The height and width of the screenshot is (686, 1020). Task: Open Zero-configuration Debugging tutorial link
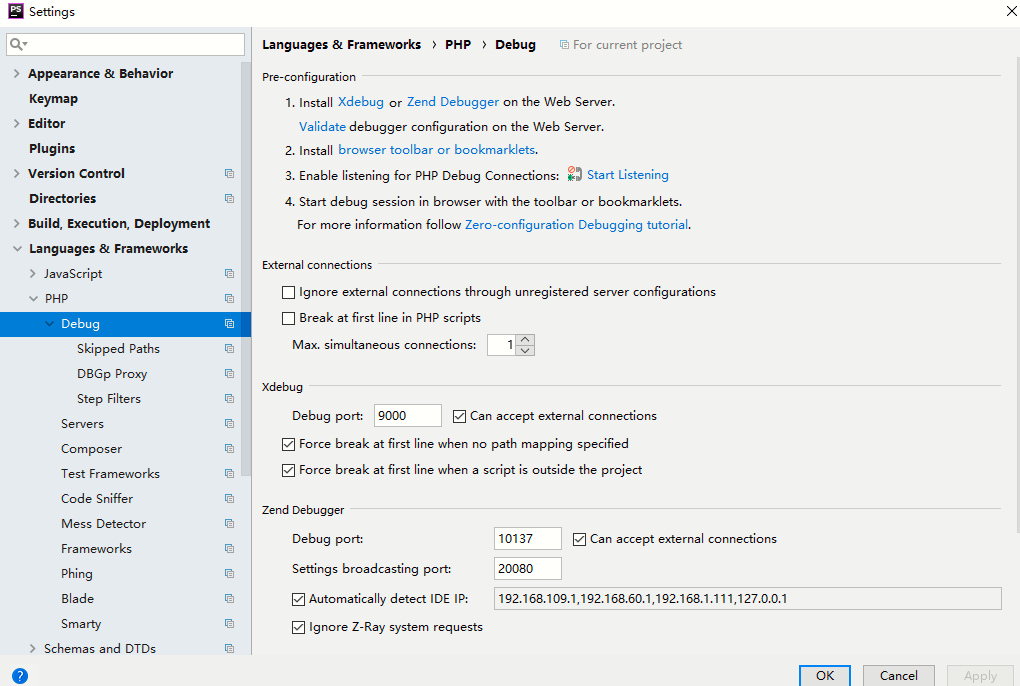[x=576, y=225]
